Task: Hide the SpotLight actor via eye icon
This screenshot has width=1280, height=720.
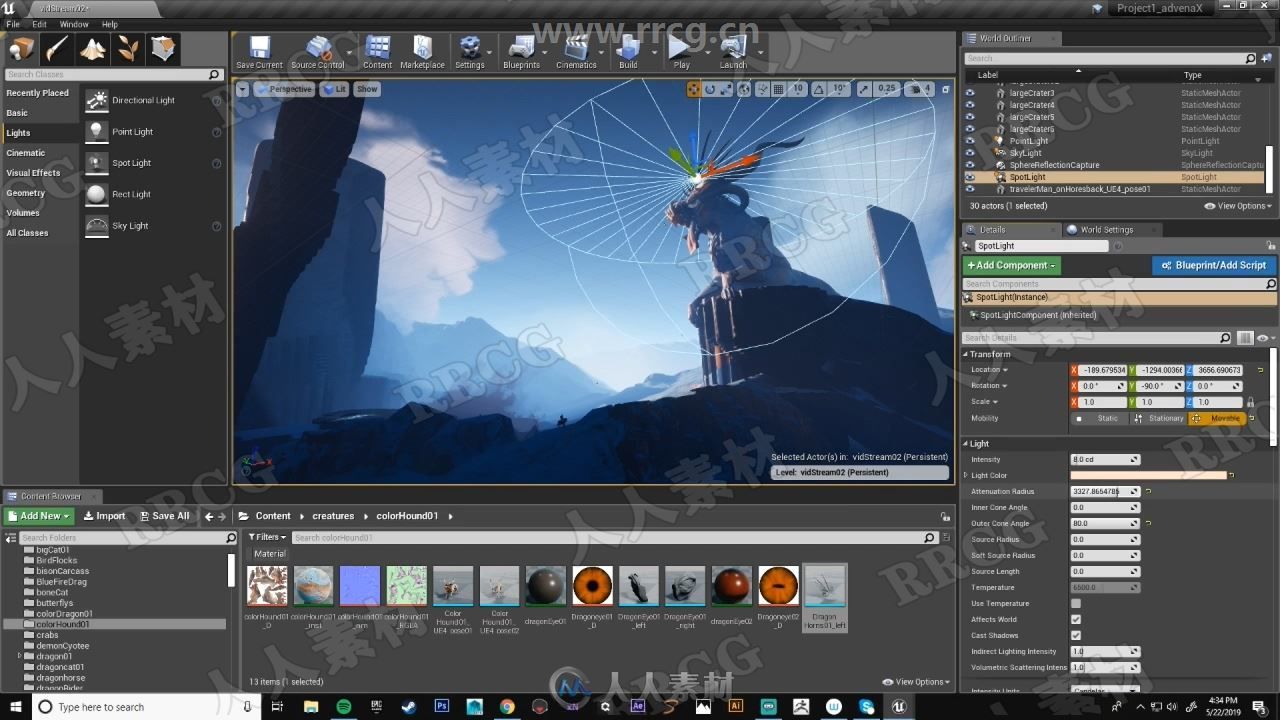Action: click(x=969, y=177)
